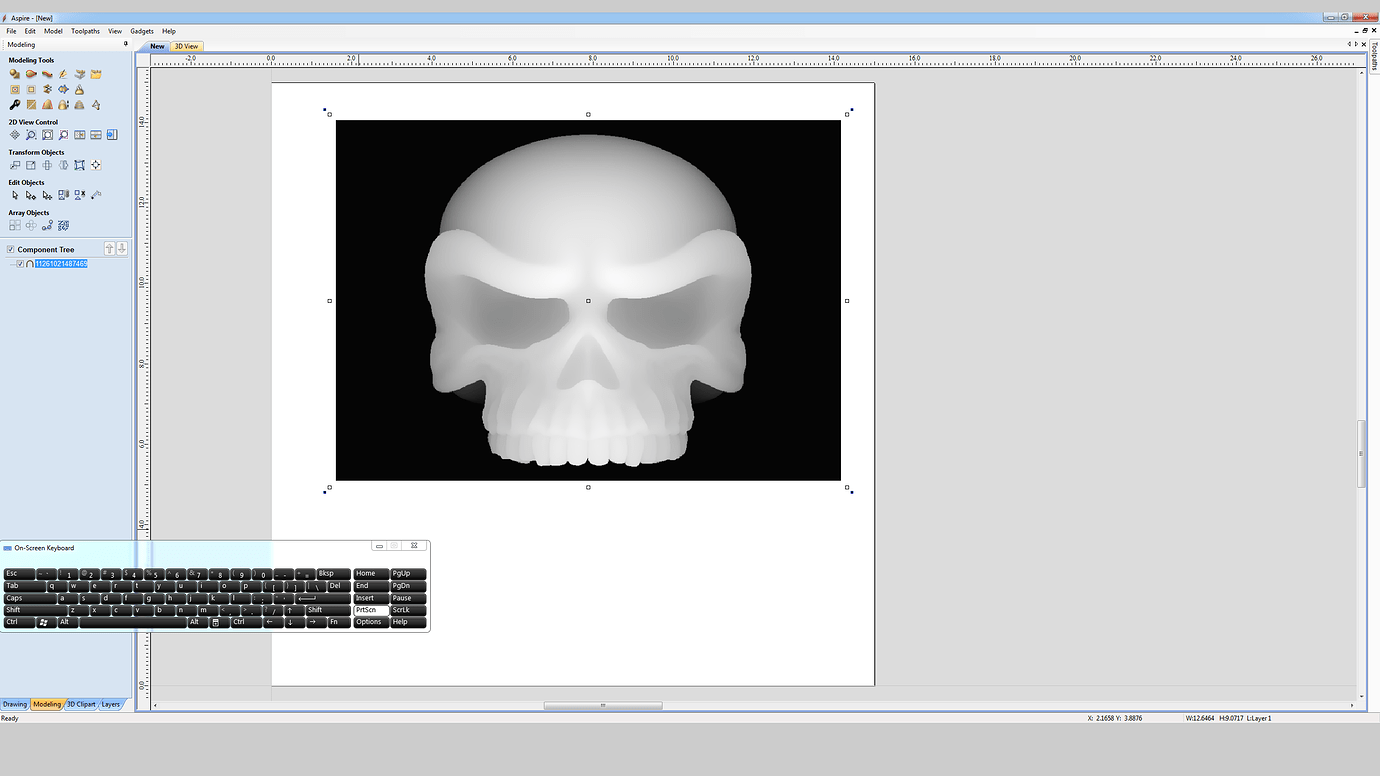Image resolution: width=1380 pixels, height=776 pixels.
Task: Open the Toolpaths menu
Action: pyautogui.click(x=84, y=30)
